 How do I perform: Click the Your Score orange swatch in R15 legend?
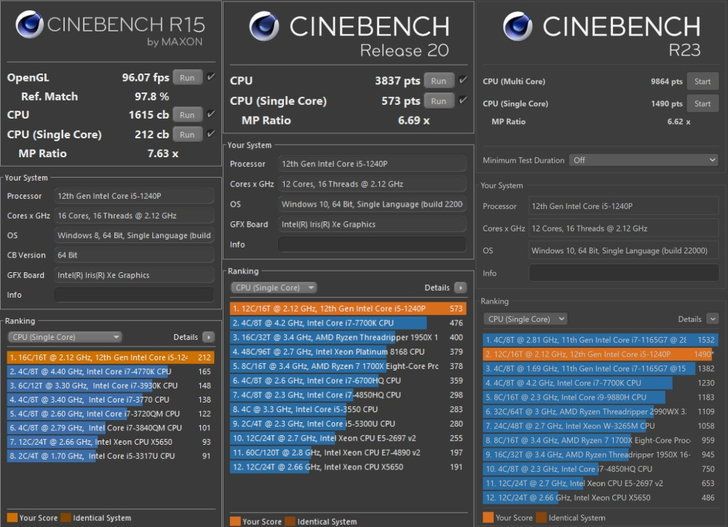pyautogui.click(x=12, y=518)
